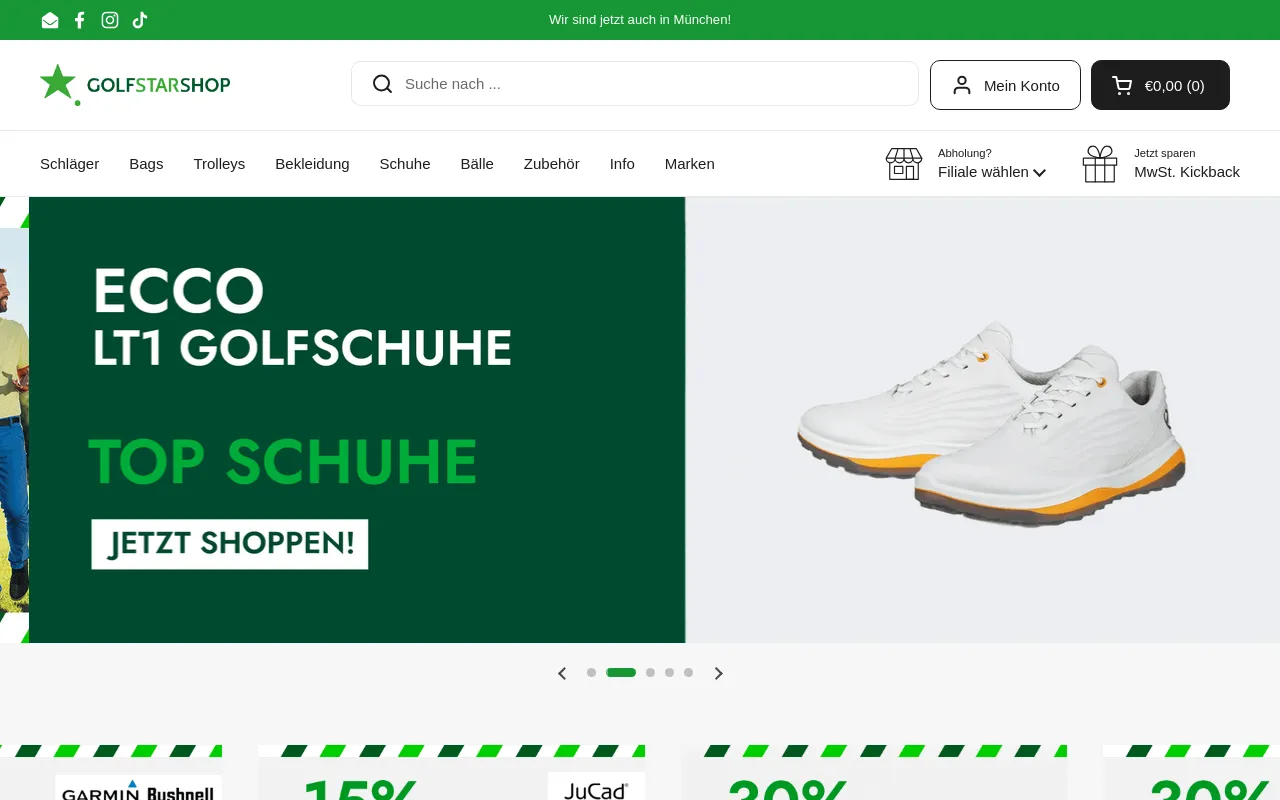Select the third carousel dot
Screen dimensions: 1280x800
tap(650, 673)
